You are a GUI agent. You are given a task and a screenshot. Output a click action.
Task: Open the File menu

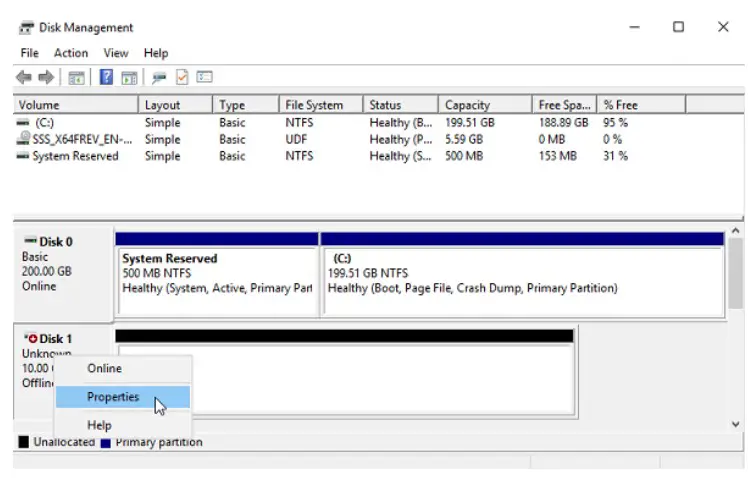pyautogui.click(x=29, y=53)
